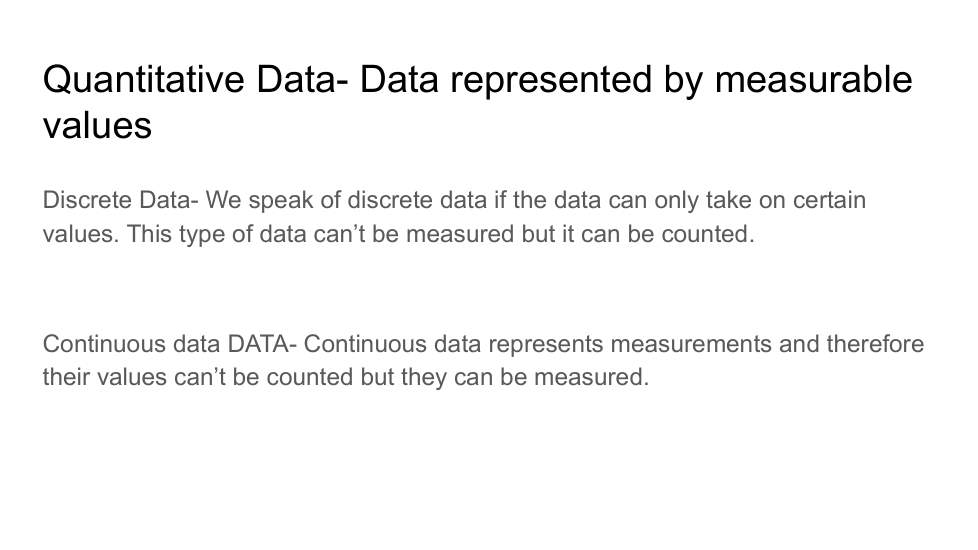Image resolution: width=978 pixels, height=550 pixels.
Task: Click the phrase "Continuous data" starting second paragraph
Action: click(x=131, y=345)
